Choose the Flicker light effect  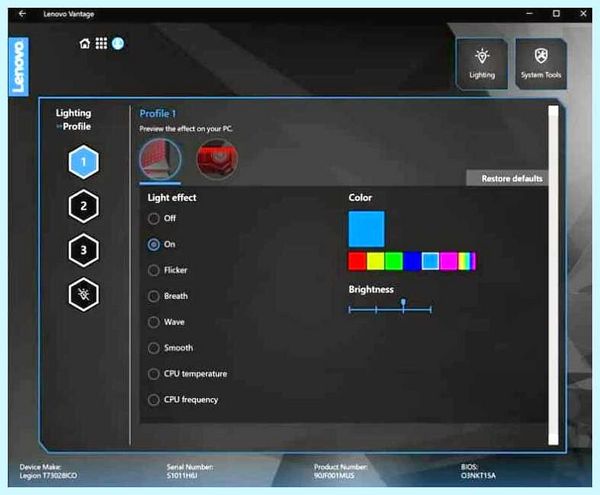pyautogui.click(x=168, y=270)
